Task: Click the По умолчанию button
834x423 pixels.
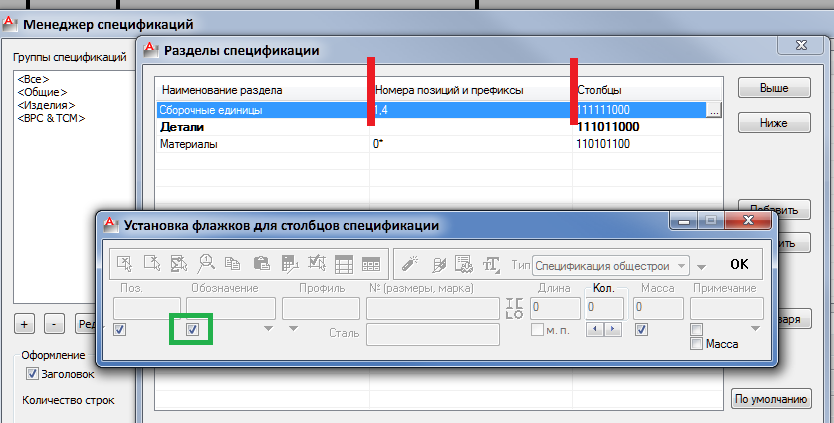Action: [771, 399]
